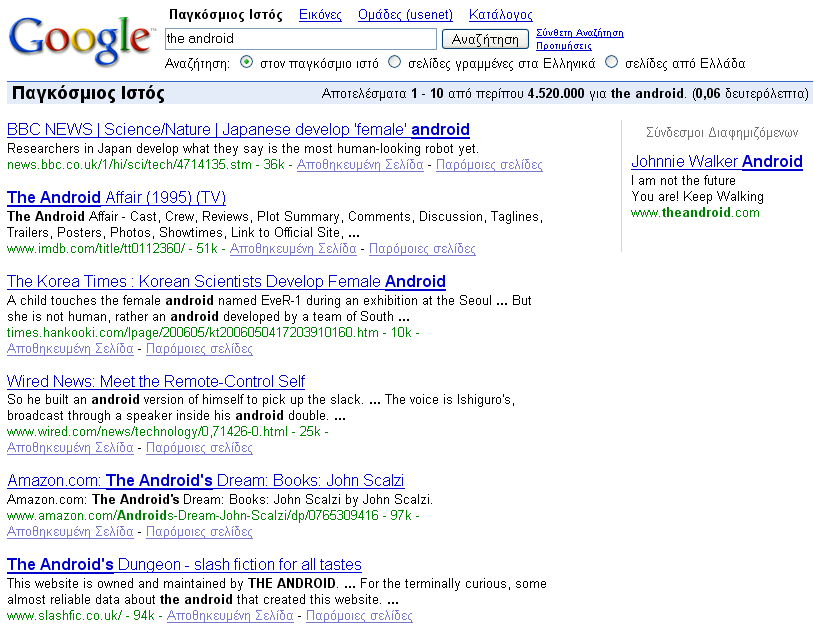Screen dimensions: 814x627
Task: Open the Ομάδες (usenet) tab
Action: coord(405,15)
